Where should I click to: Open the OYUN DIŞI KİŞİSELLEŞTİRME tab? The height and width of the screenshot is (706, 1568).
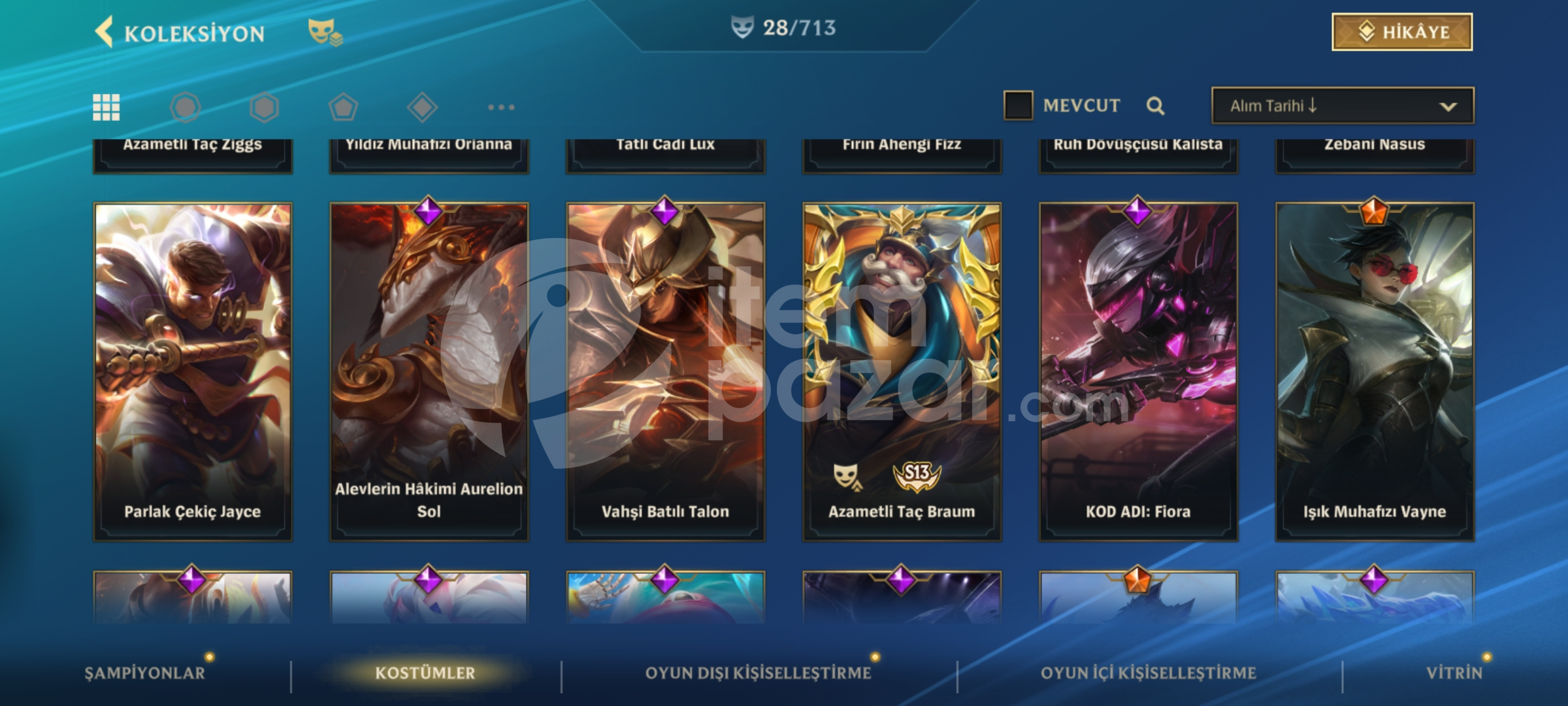pyautogui.click(x=758, y=673)
